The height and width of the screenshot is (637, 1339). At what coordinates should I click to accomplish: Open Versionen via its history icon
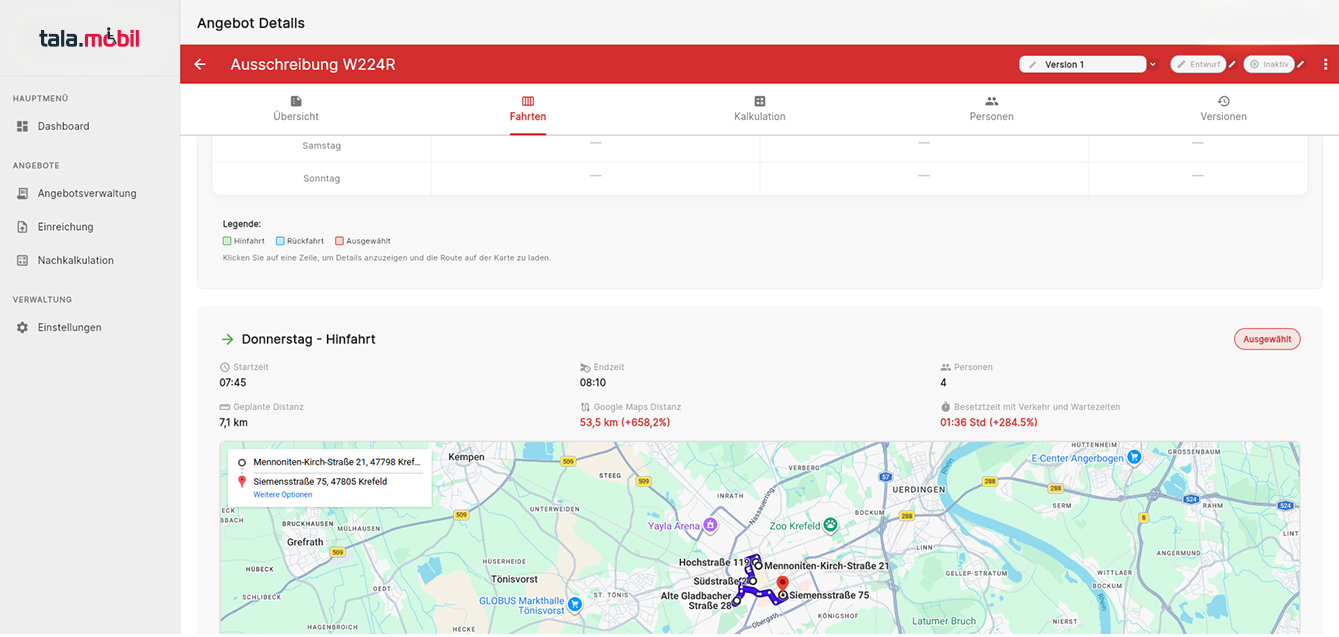pos(1223,101)
